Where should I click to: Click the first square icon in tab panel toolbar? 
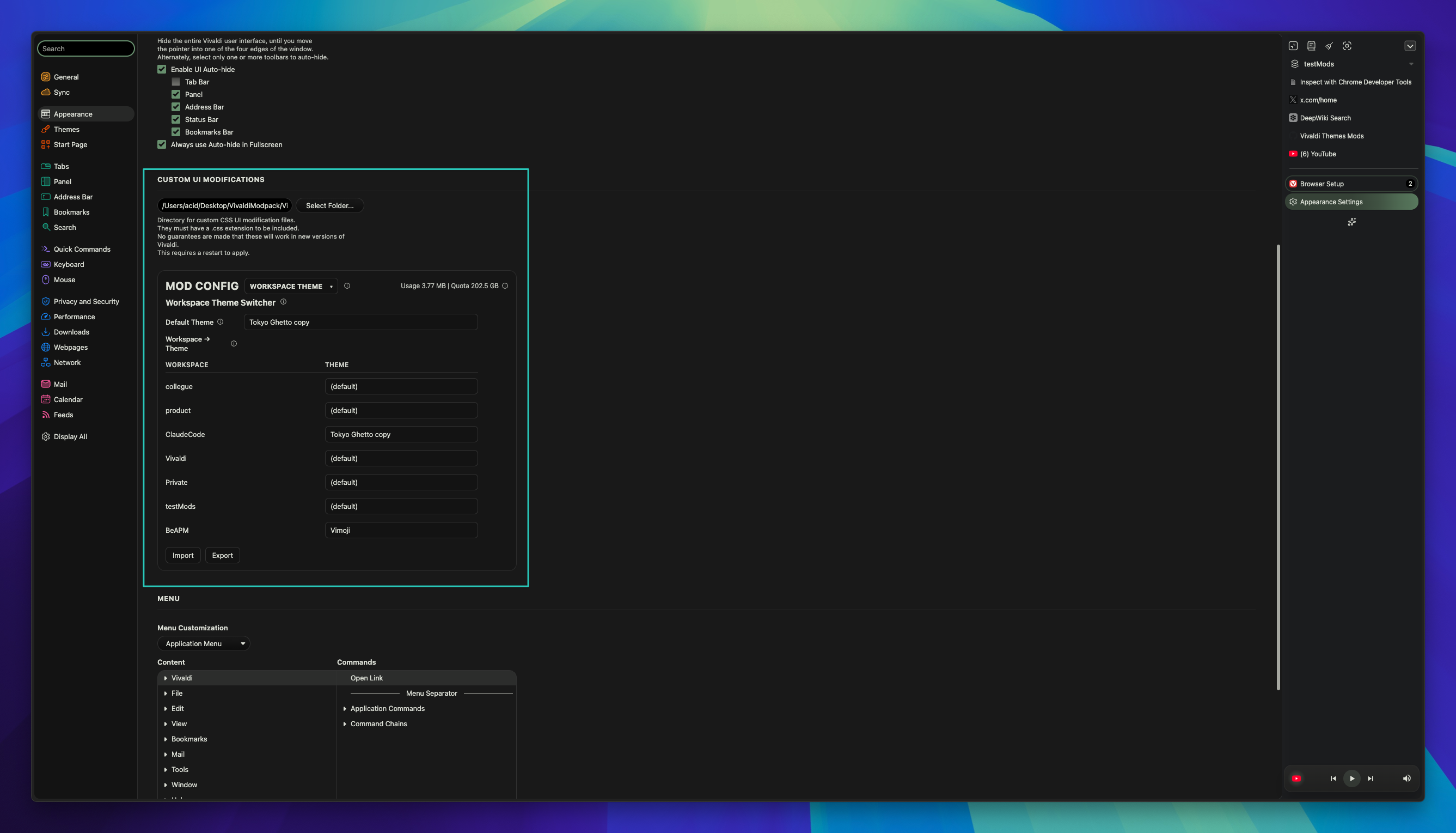pos(1293,46)
